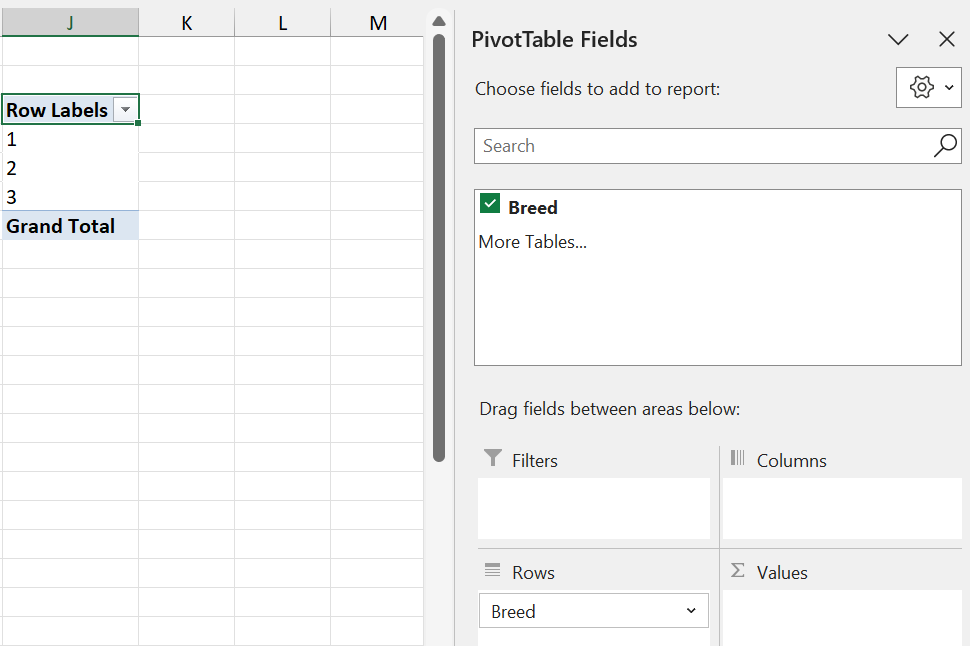970x646 pixels.
Task: Select row label cell 2
Action: point(70,168)
